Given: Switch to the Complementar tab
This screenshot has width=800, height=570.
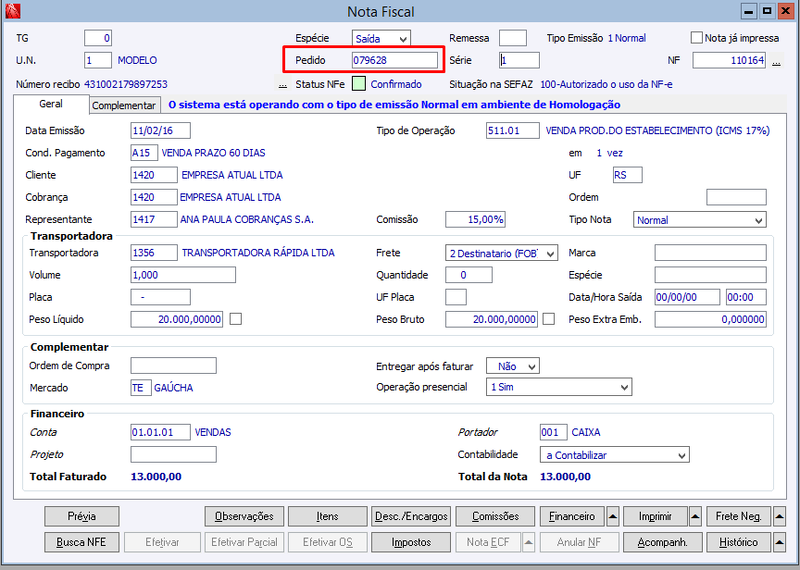Looking at the screenshot, I should pyautogui.click(x=124, y=105).
